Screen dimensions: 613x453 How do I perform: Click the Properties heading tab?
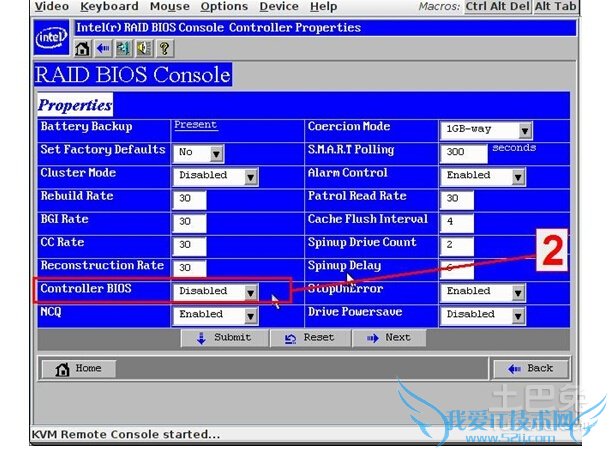click(x=75, y=105)
